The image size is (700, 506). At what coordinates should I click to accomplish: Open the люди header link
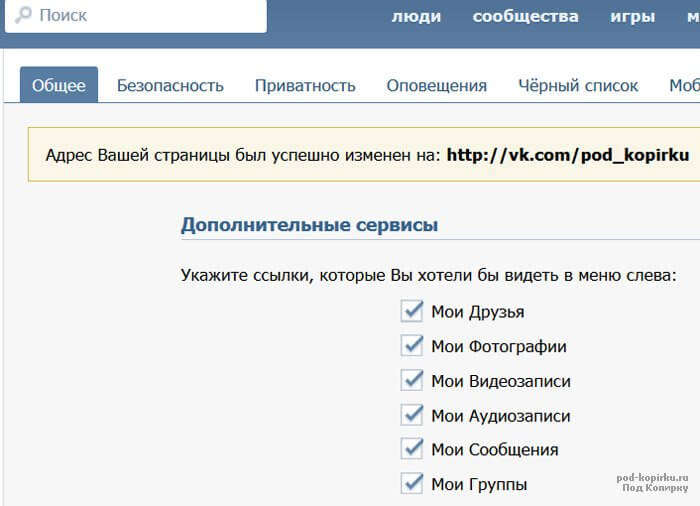[x=416, y=17]
